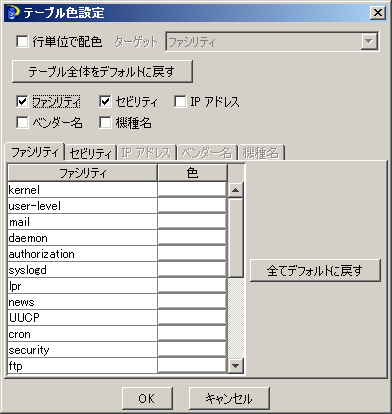This screenshot has width=392, height=414.
Task: Click the ファシリティ column header
Action: pos(82,173)
